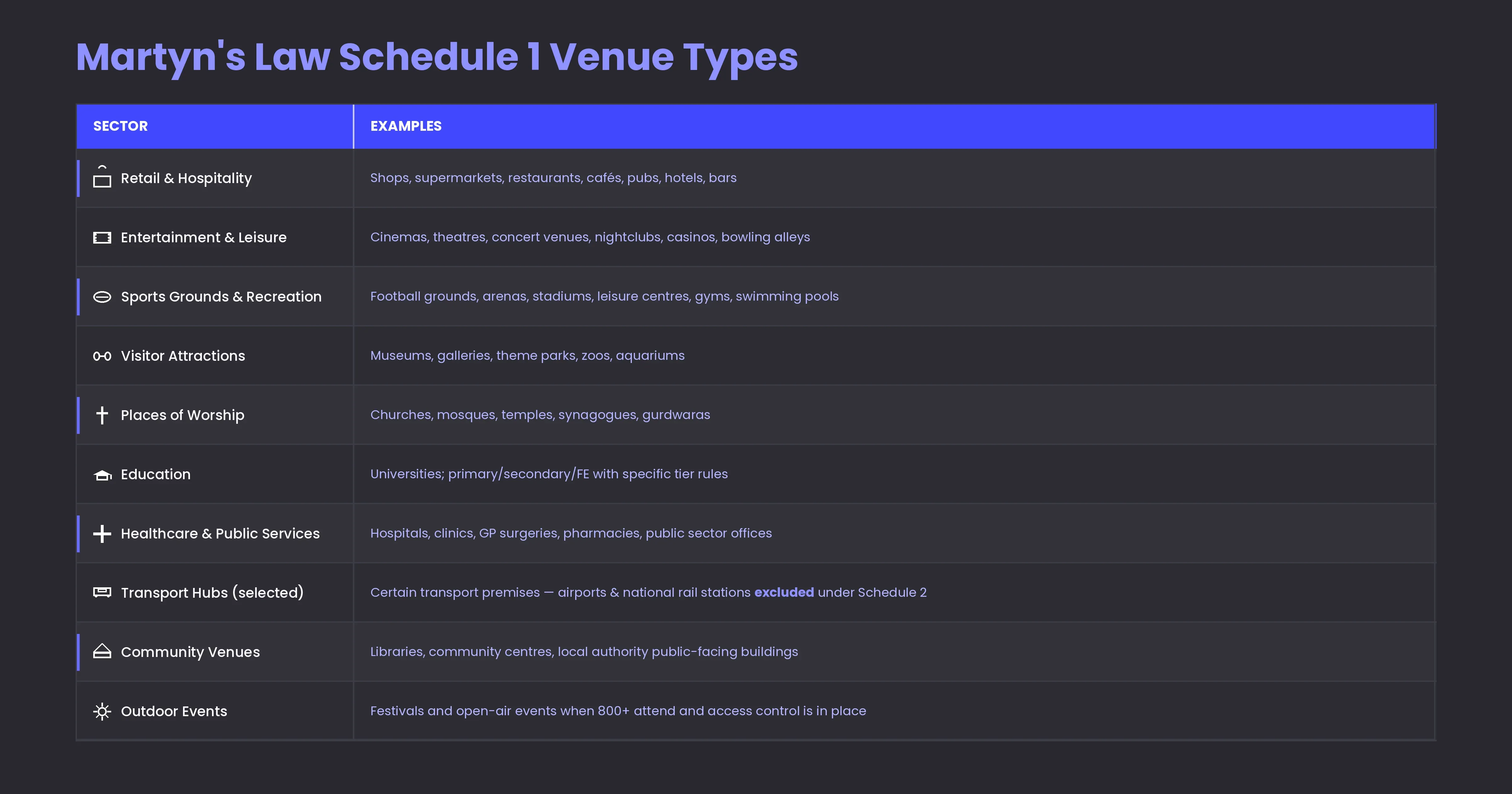Click the bold word excluded in Transport Hubs row
Screen dimensions: 1512x794
click(x=784, y=593)
